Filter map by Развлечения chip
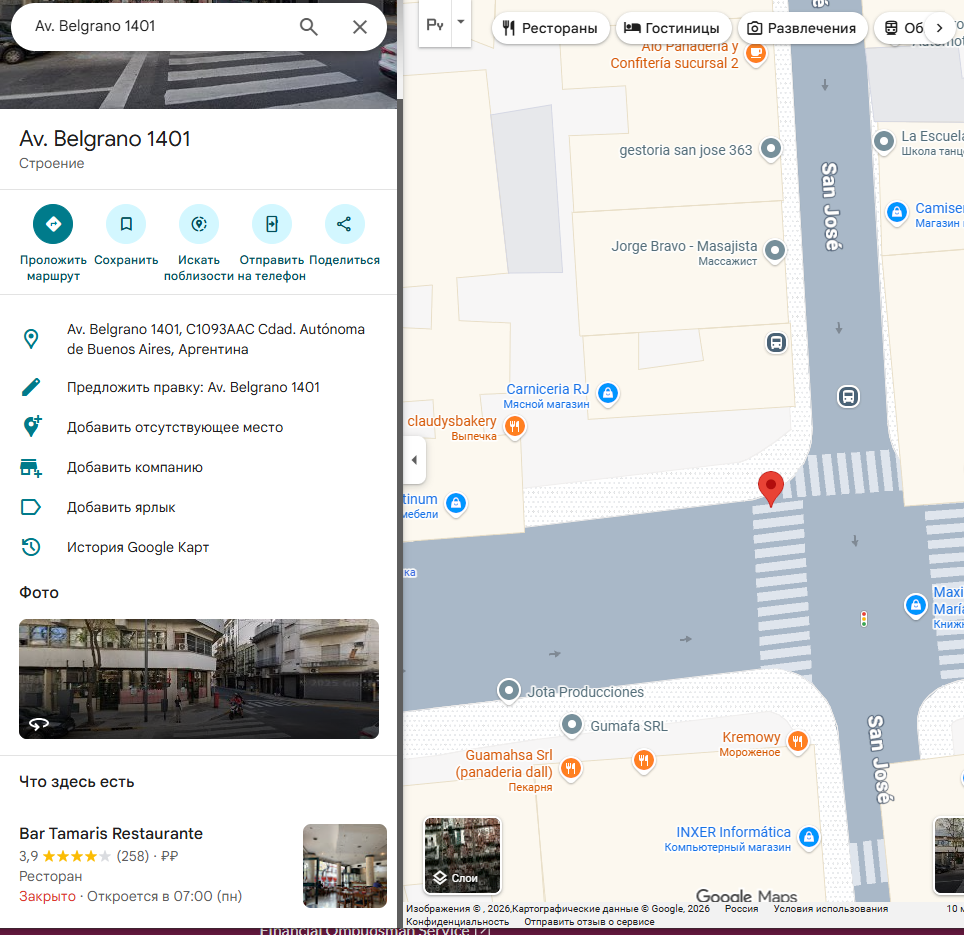Screen dimensions: 964x935 tap(802, 28)
